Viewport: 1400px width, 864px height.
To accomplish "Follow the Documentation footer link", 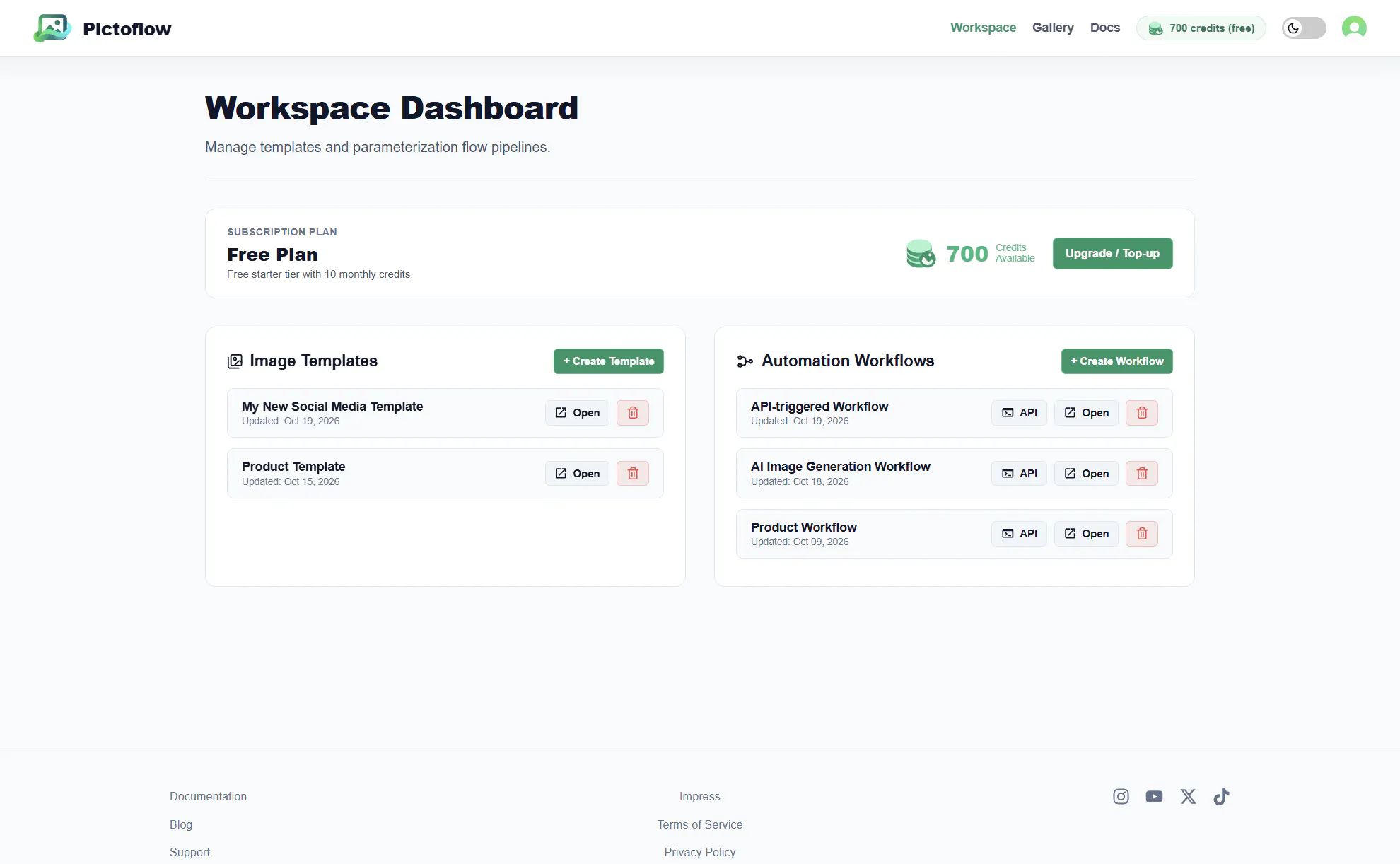I will (x=208, y=797).
